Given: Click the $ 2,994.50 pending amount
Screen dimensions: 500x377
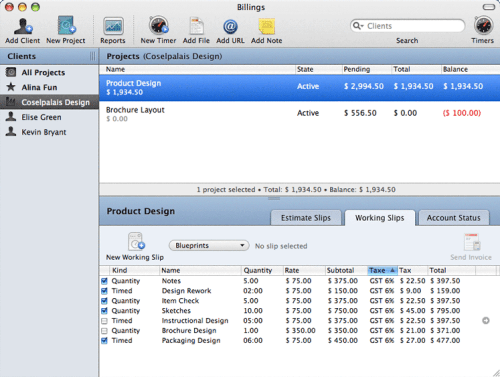Looking at the screenshot, I should pyautogui.click(x=364, y=86).
